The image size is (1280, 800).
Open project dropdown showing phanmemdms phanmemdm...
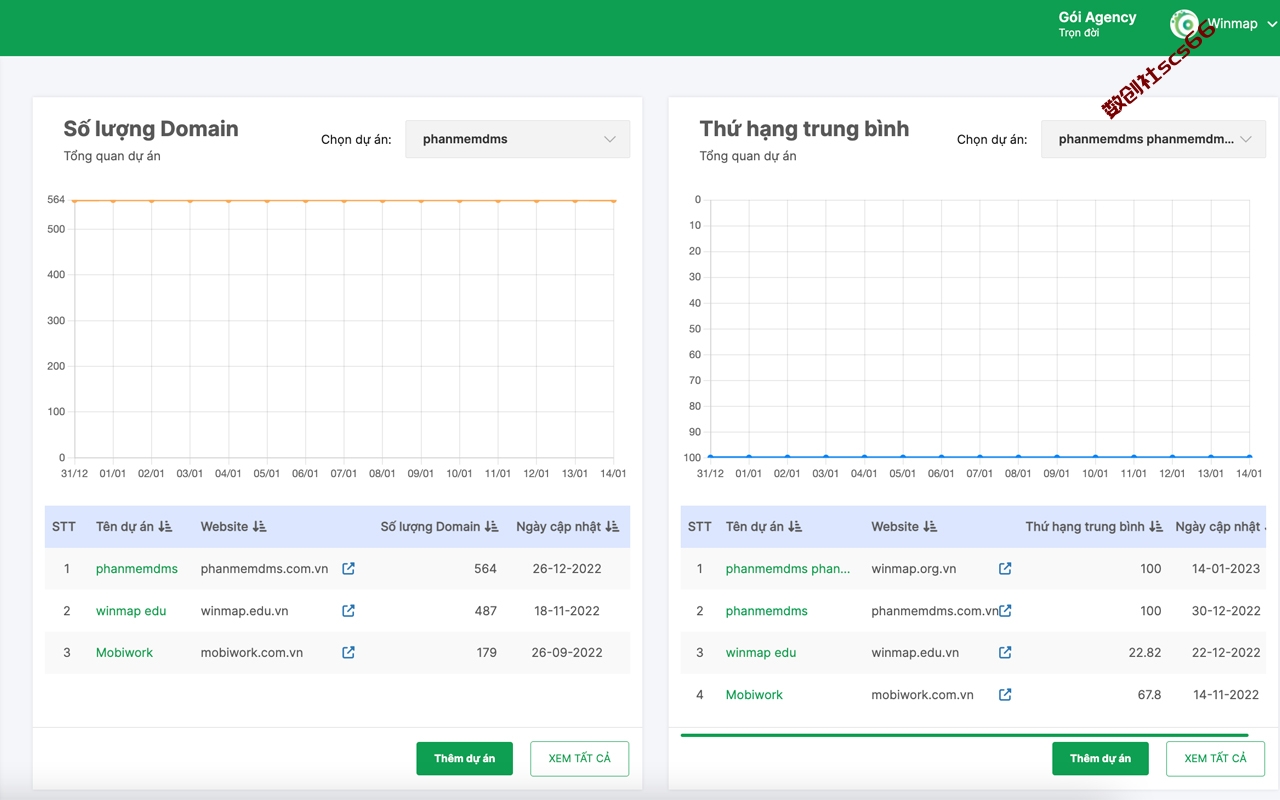pos(1153,139)
